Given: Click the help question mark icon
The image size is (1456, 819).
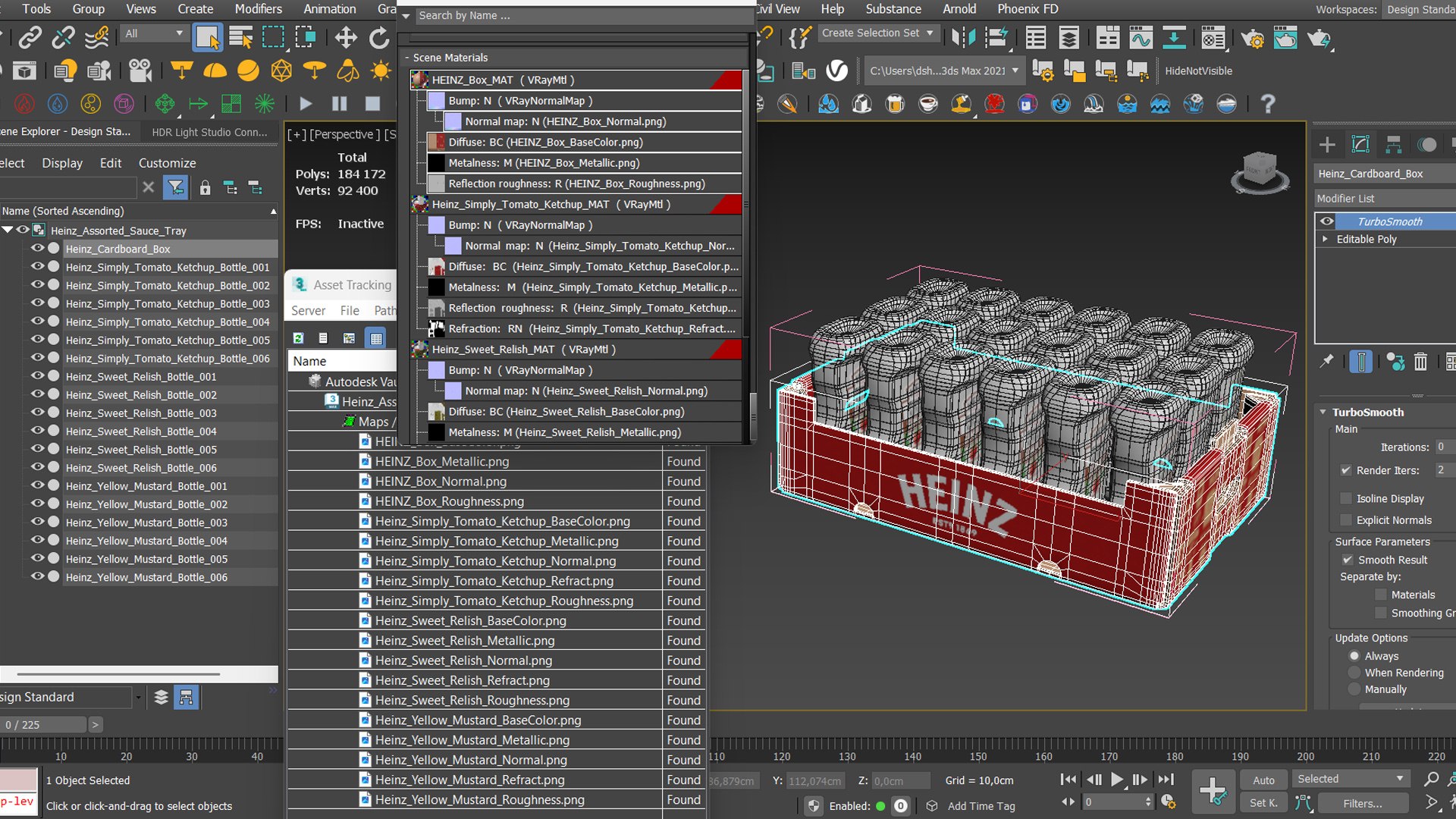Looking at the screenshot, I should tap(1267, 104).
